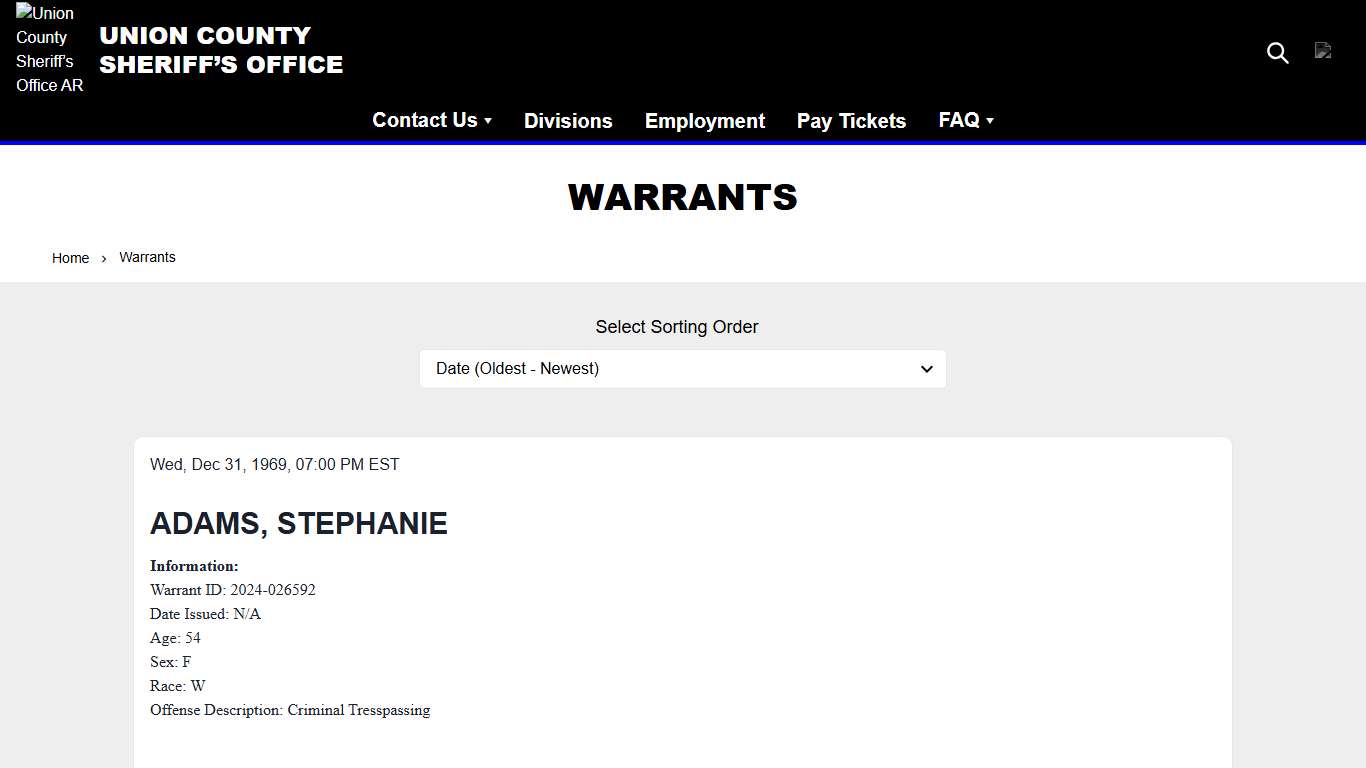This screenshot has width=1366, height=768.
Task: Select the Warrants breadcrumb entry
Action: click(x=147, y=257)
